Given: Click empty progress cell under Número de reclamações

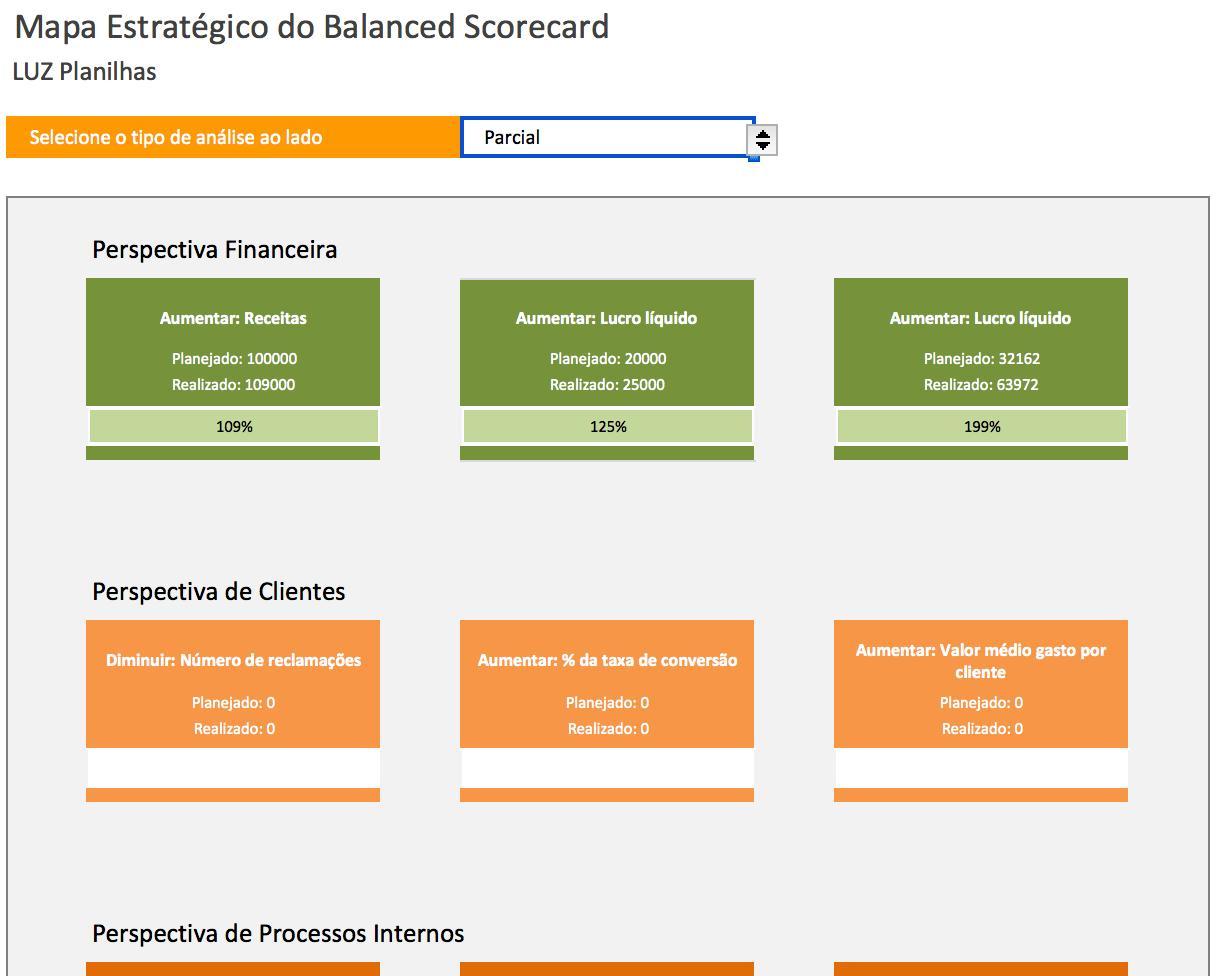Looking at the screenshot, I should 233,768.
